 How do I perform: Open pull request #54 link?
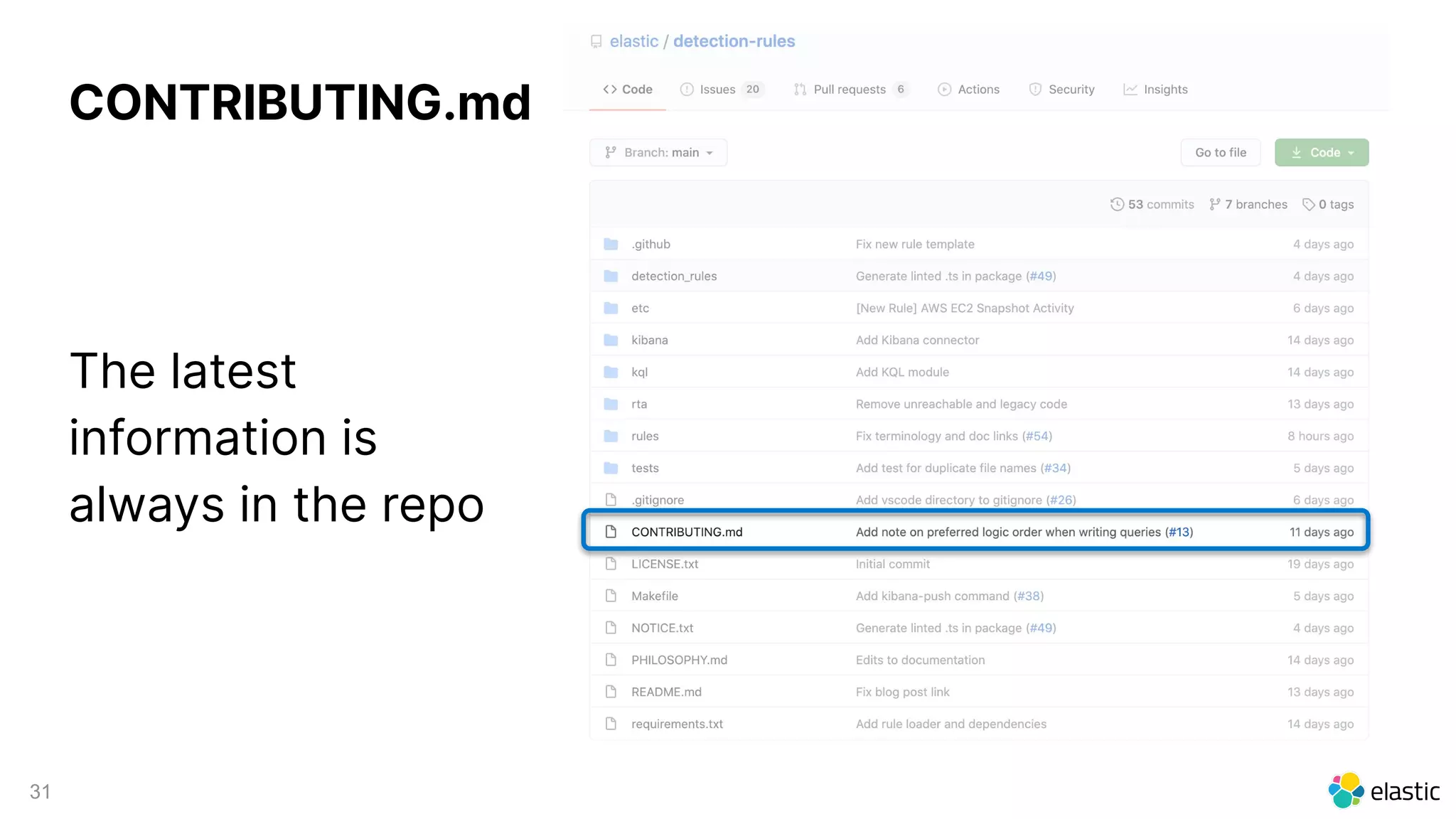click(1038, 436)
